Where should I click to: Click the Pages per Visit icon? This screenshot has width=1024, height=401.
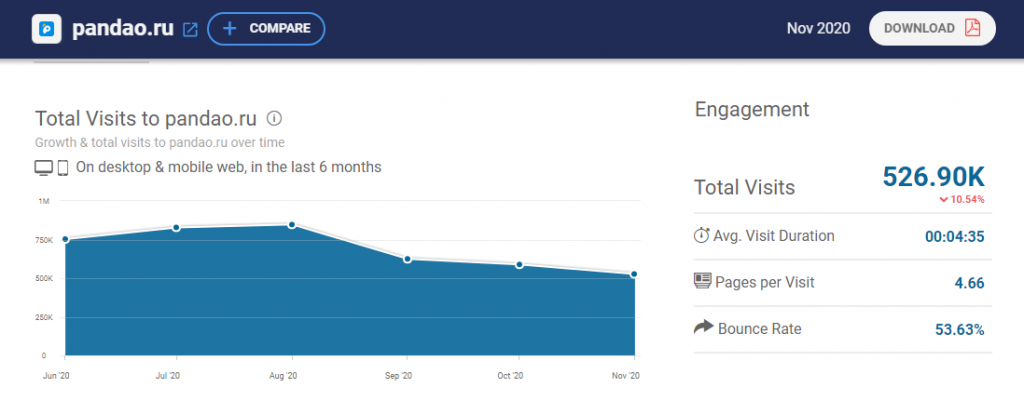pyautogui.click(x=702, y=282)
